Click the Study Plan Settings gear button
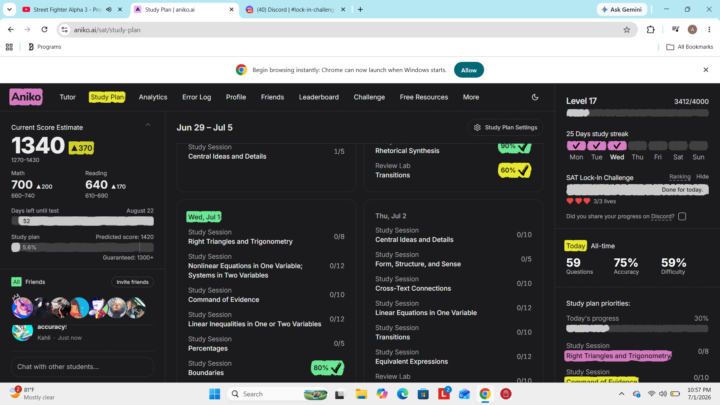720x405 pixels. [x=505, y=127]
